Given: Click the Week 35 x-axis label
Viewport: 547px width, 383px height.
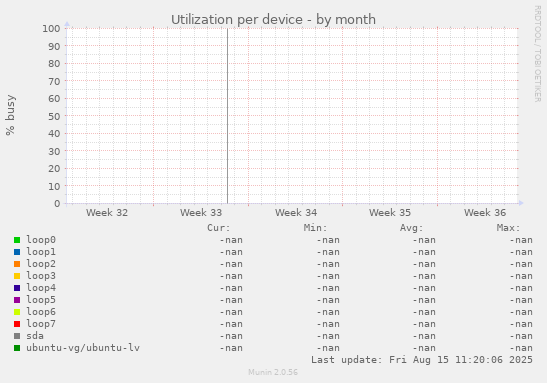Looking at the screenshot, I should (x=390, y=212).
